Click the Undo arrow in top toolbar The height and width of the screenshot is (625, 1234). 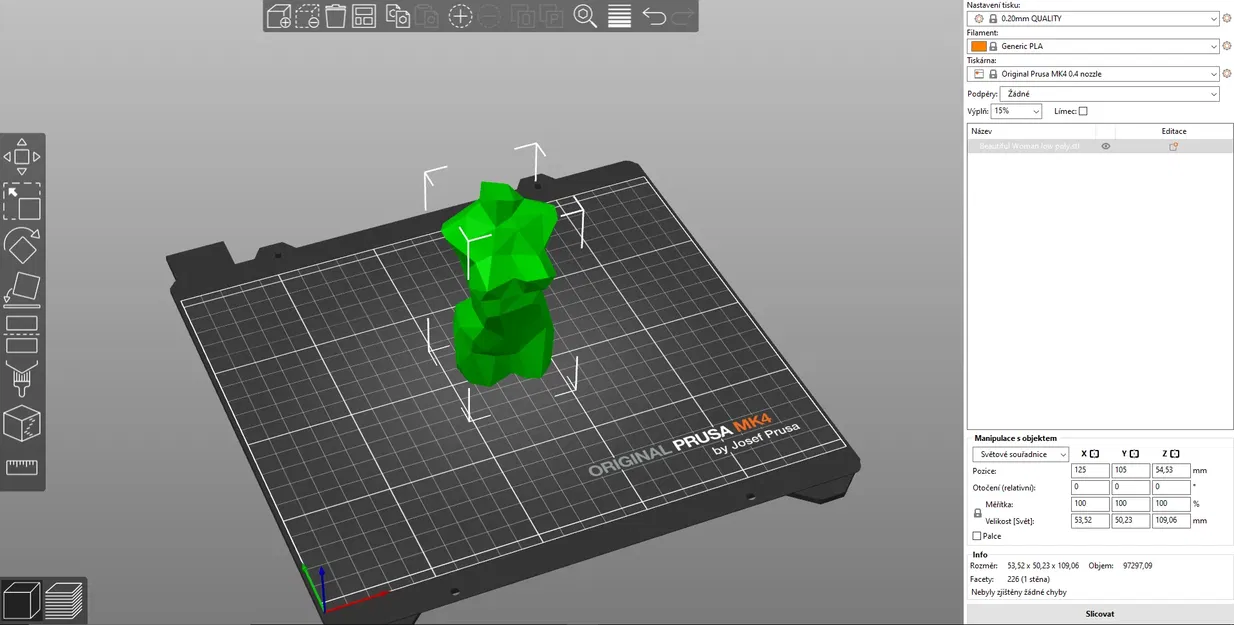point(654,16)
